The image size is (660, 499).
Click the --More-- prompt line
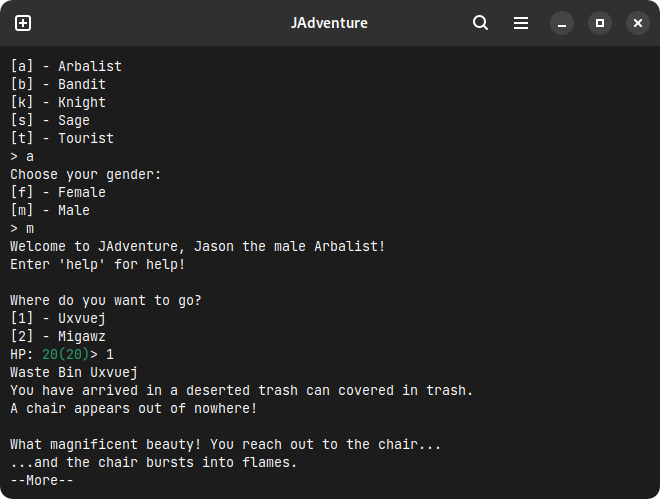[42, 480]
